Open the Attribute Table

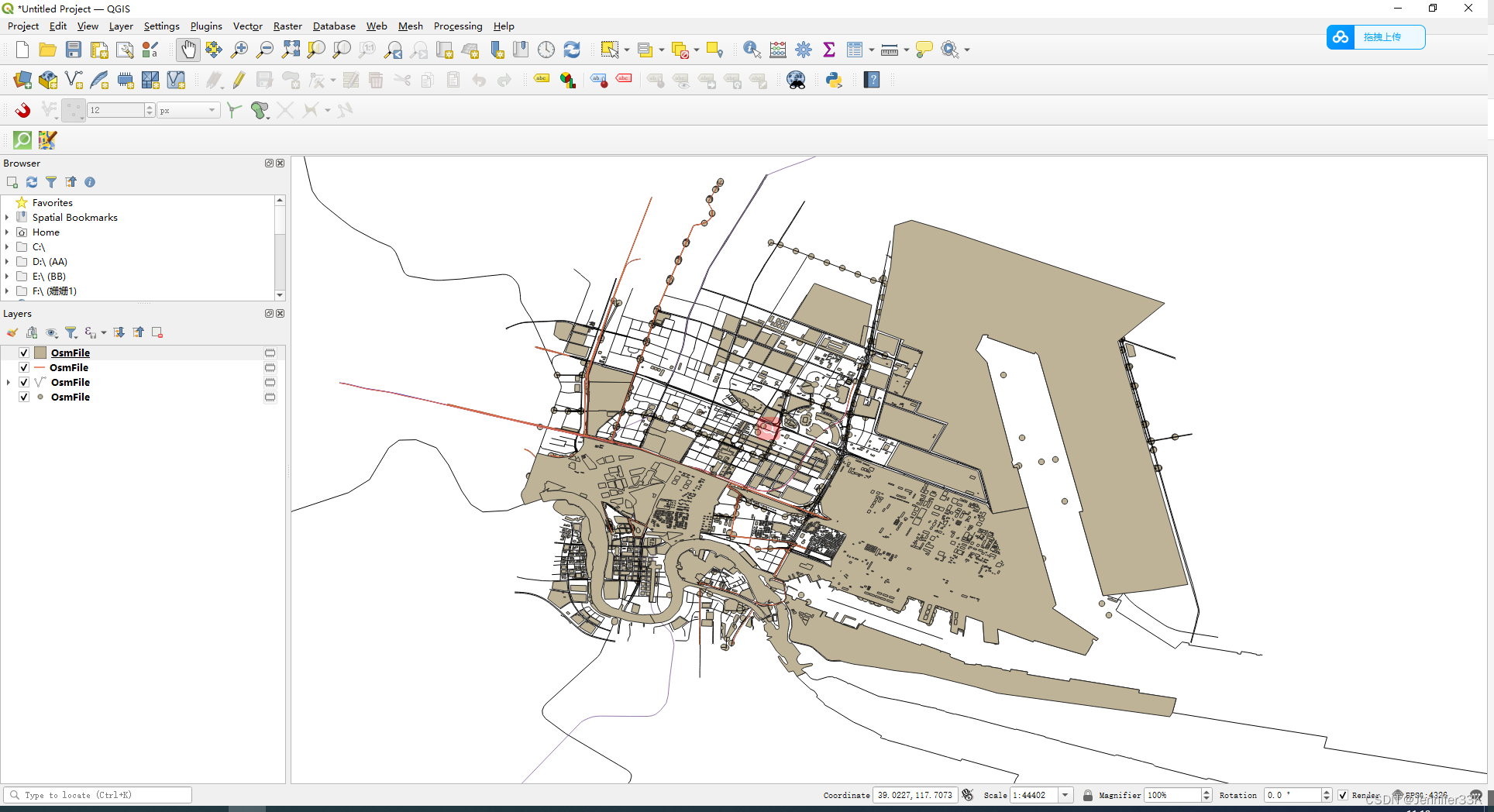(x=855, y=49)
